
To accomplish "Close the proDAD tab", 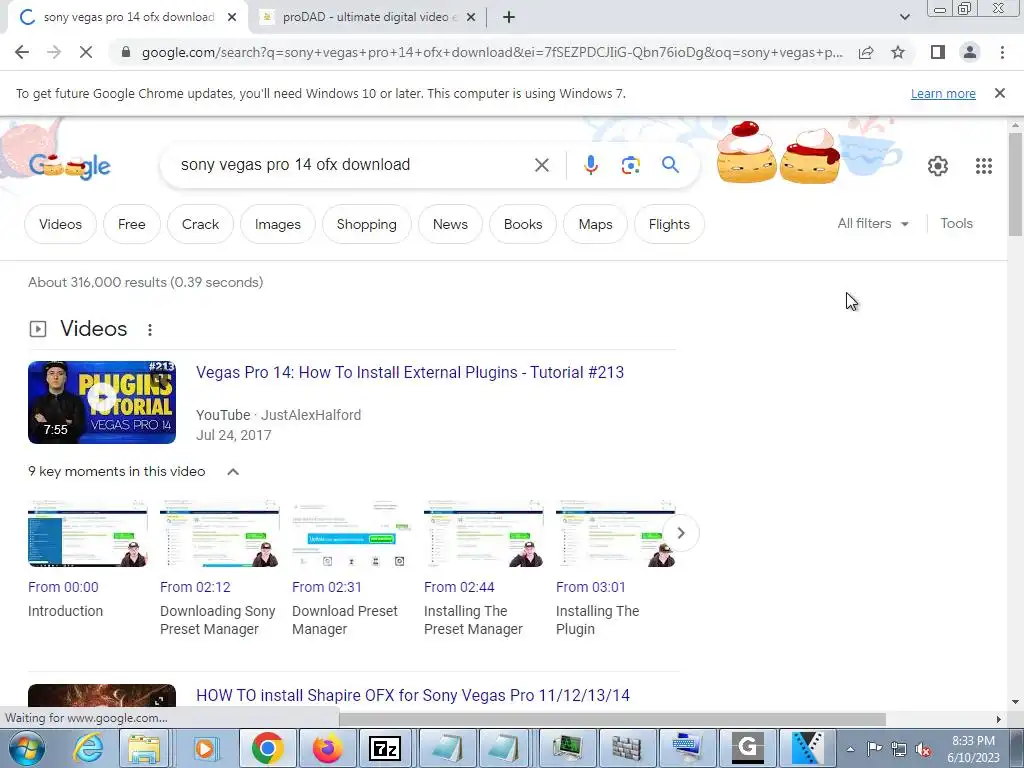I will pos(471,18).
